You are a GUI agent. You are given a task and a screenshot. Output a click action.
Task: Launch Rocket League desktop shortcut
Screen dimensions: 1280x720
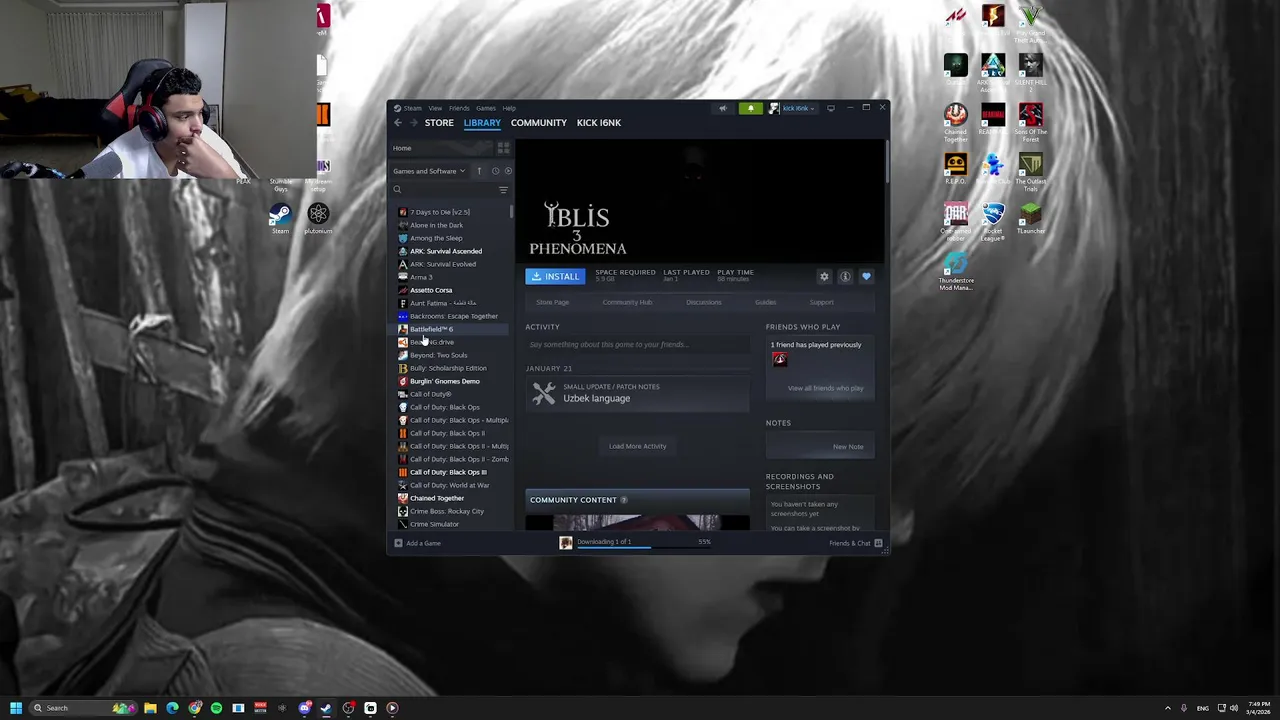(993, 222)
